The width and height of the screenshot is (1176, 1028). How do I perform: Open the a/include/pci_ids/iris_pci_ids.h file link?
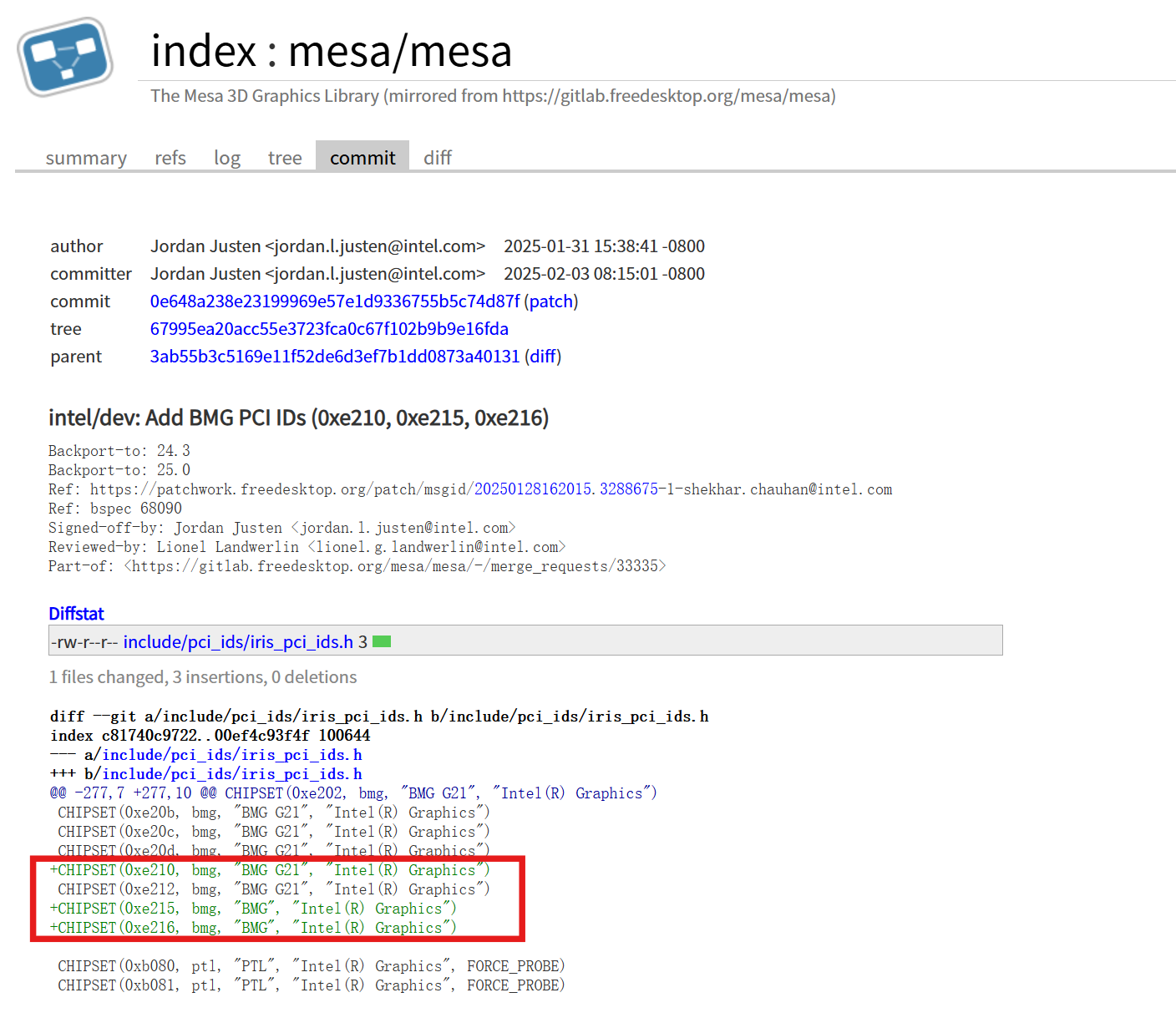tap(232, 755)
